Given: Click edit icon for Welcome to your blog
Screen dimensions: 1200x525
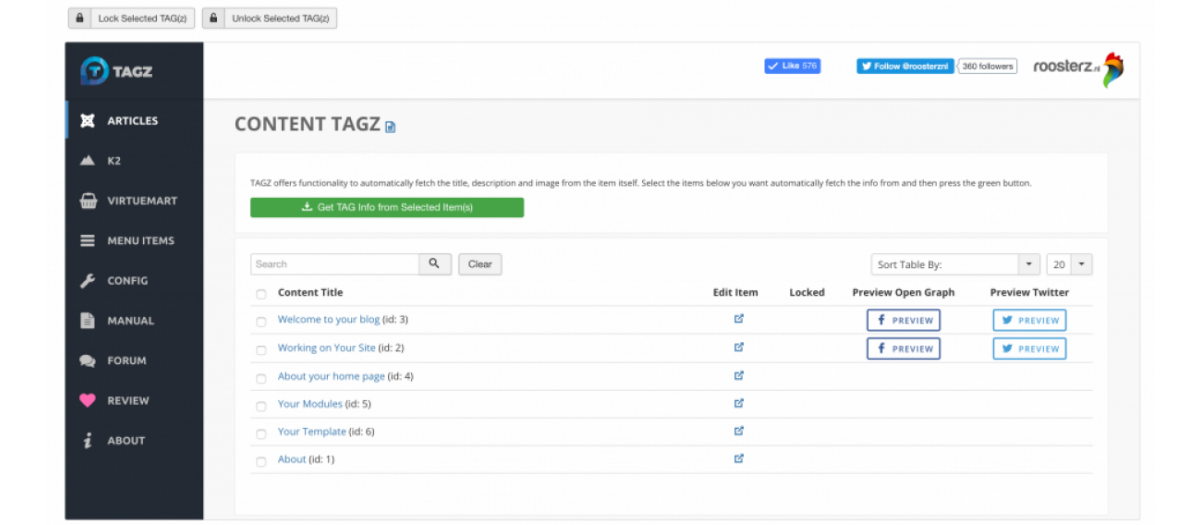Looking at the screenshot, I should tap(739, 319).
